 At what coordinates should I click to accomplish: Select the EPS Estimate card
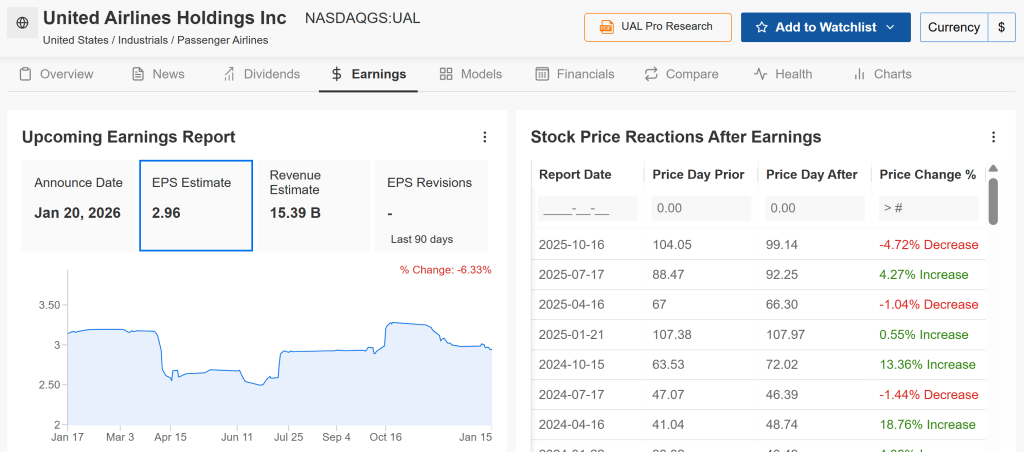196,205
